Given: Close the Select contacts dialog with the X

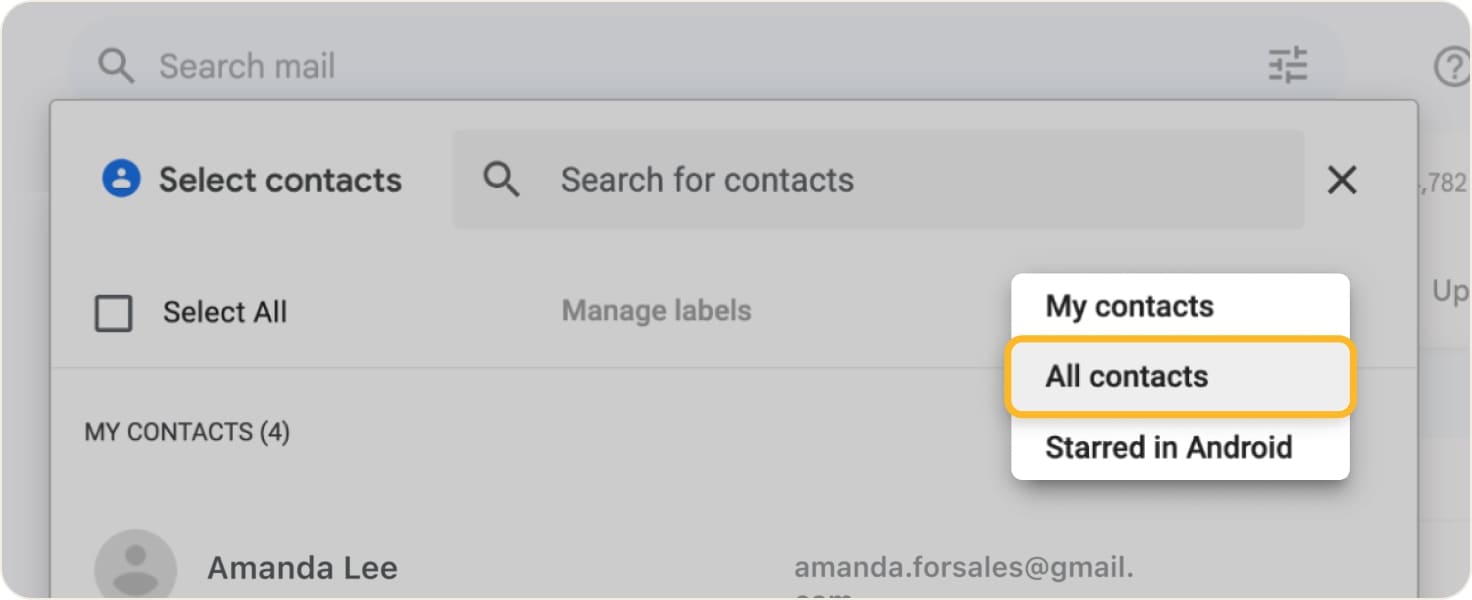Looking at the screenshot, I should (x=1341, y=180).
